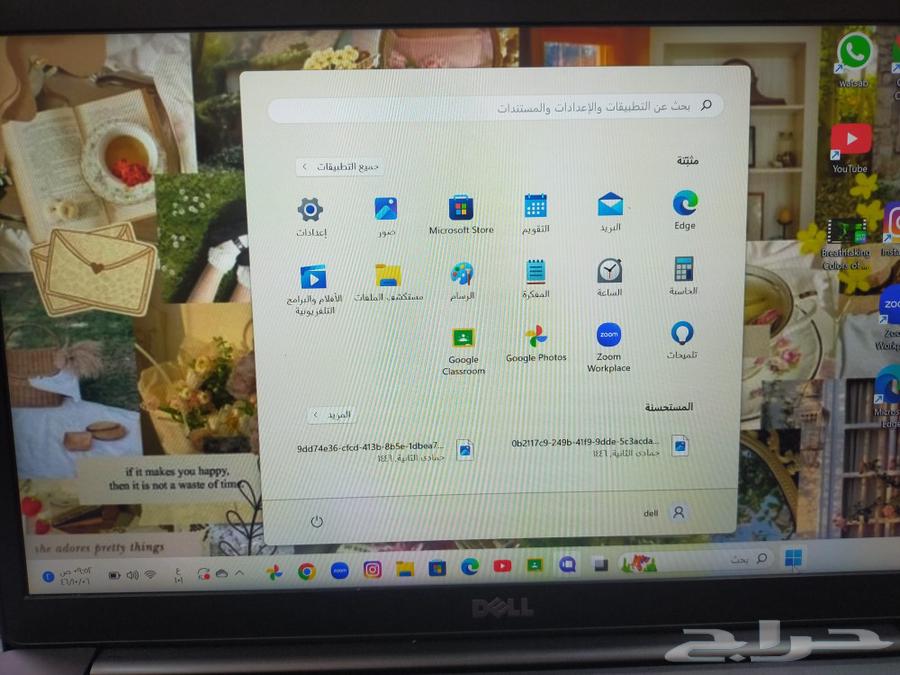Click the battery tray icon
Viewport: 900px width, 675px height.
point(114,575)
